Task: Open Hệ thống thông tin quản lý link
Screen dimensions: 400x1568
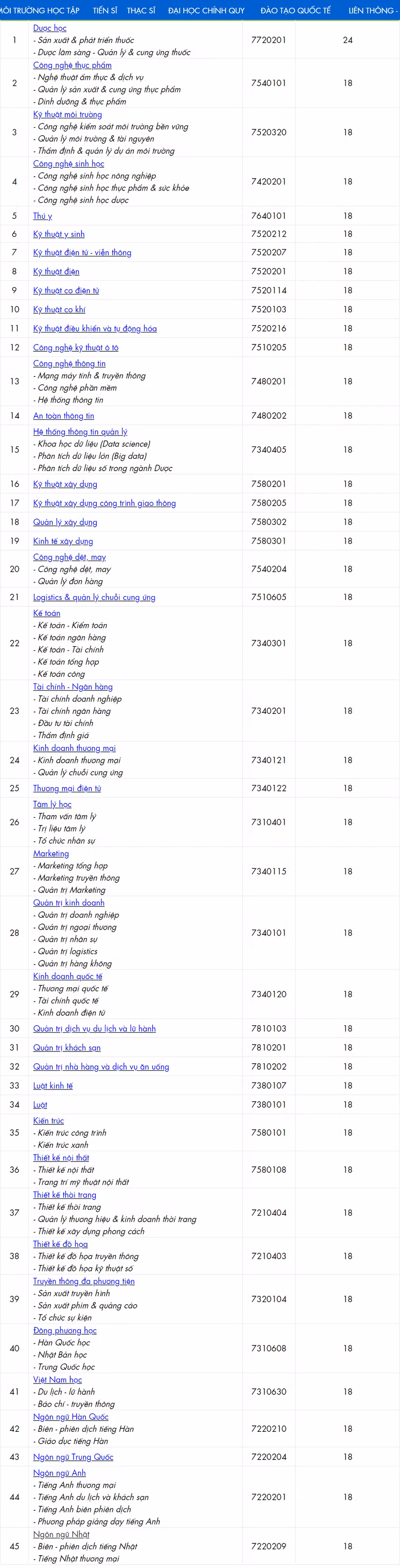Action: [80, 432]
